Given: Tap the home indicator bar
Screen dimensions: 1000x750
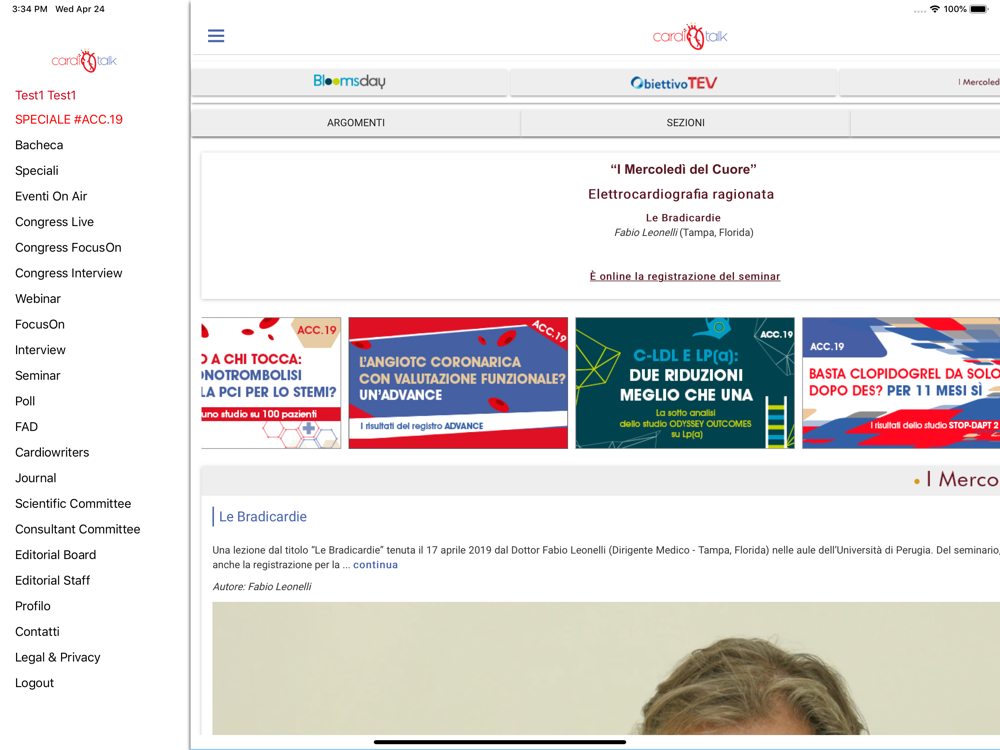Looking at the screenshot, I should click(x=500, y=742).
